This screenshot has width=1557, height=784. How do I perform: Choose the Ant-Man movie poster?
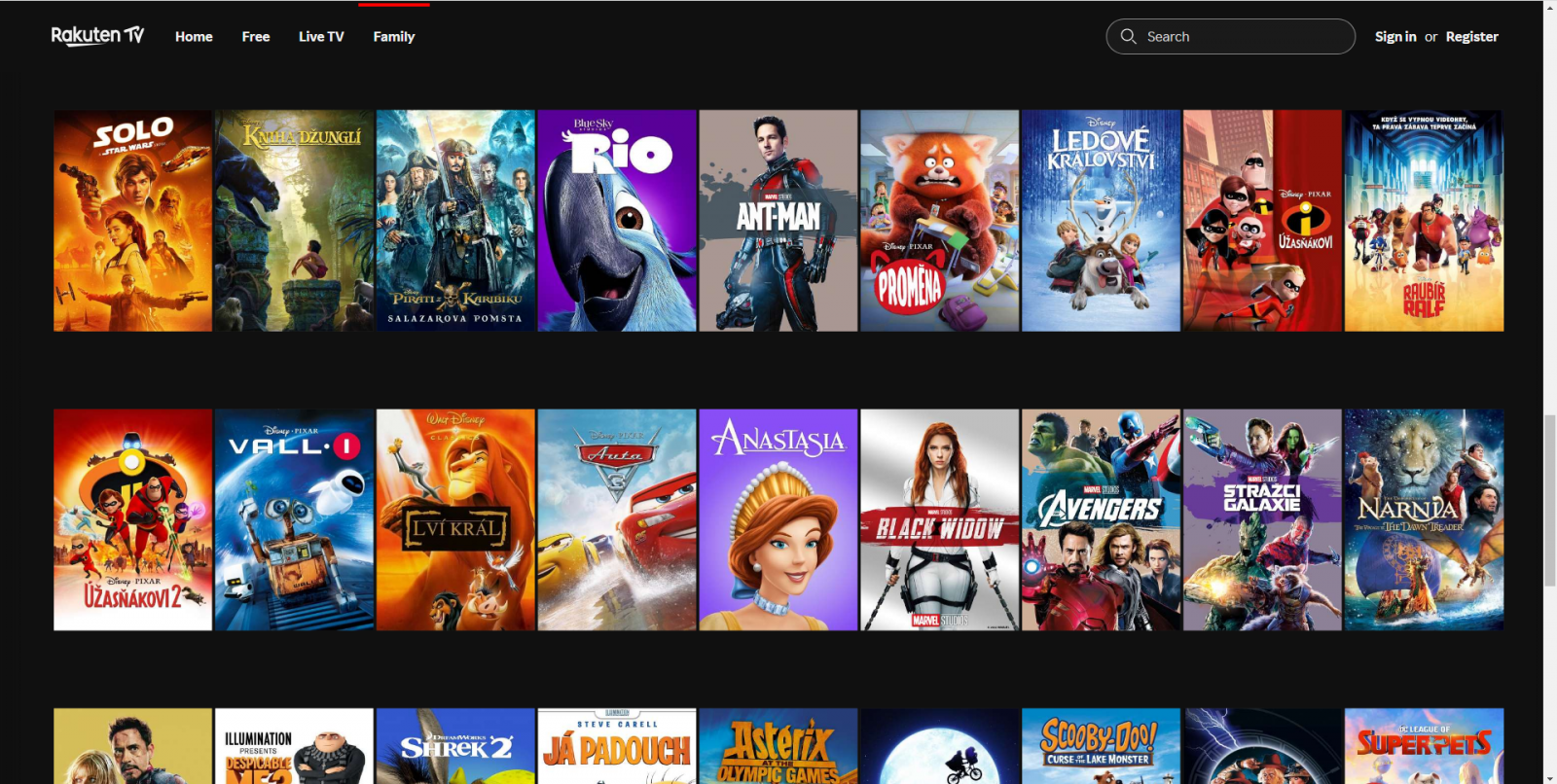(x=778, y=221)
